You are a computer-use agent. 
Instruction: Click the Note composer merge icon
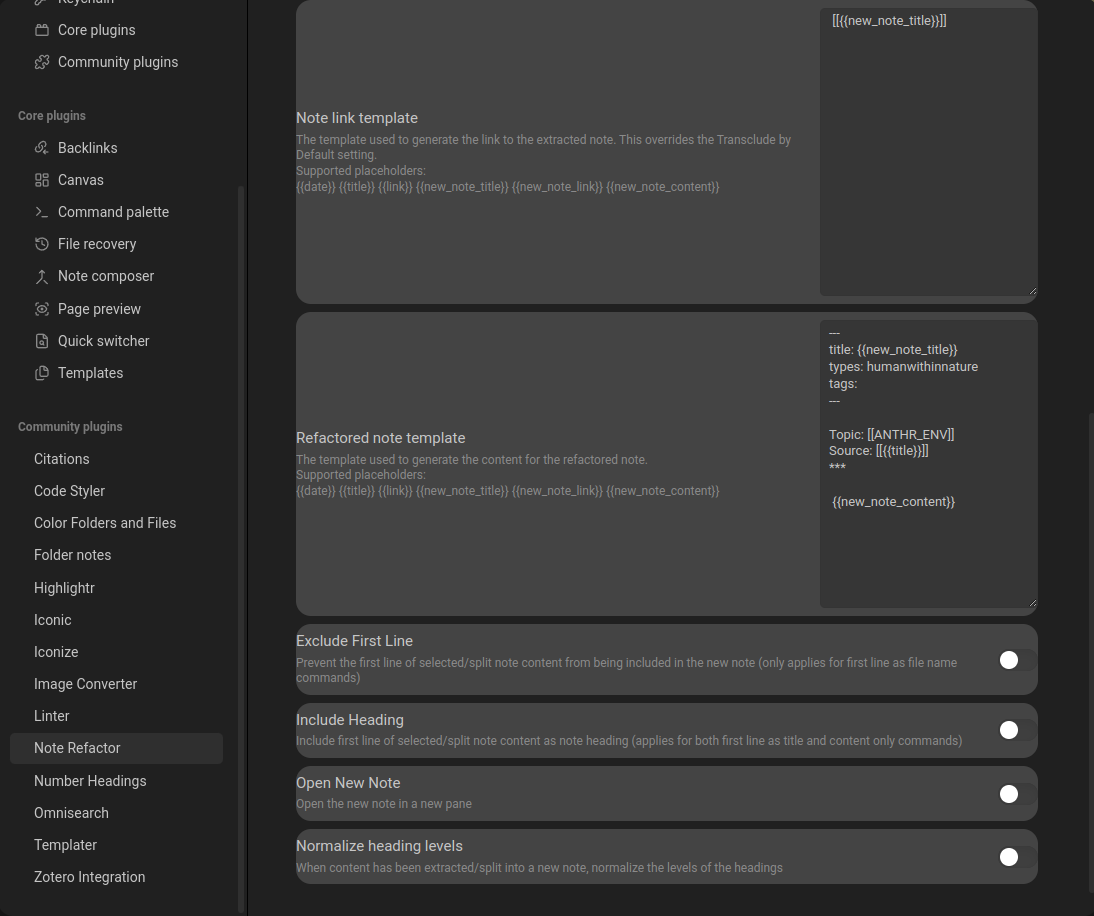[42, 276]
